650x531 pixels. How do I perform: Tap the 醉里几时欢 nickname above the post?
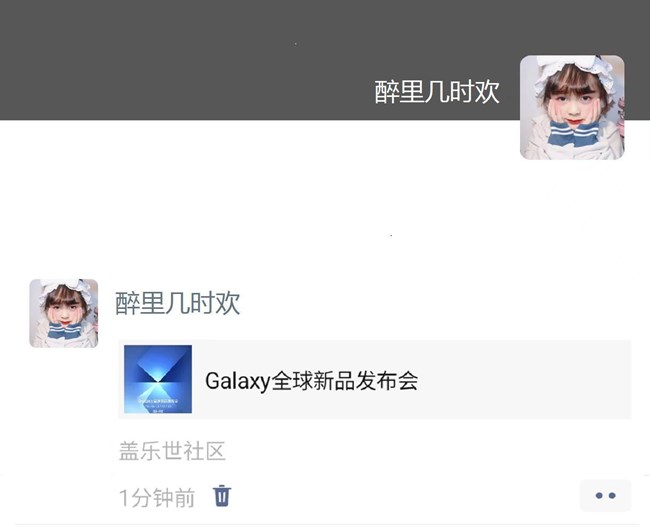pos(177,303)
